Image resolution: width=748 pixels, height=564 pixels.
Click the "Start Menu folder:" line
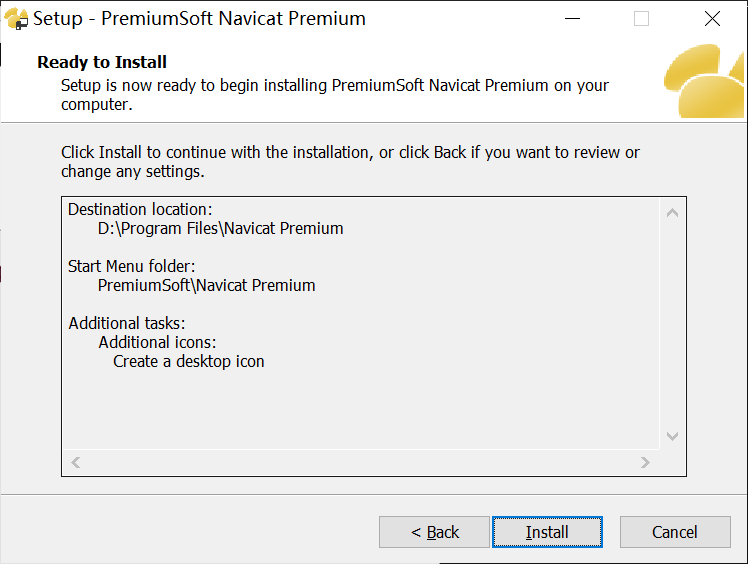[x=131, y=267]
